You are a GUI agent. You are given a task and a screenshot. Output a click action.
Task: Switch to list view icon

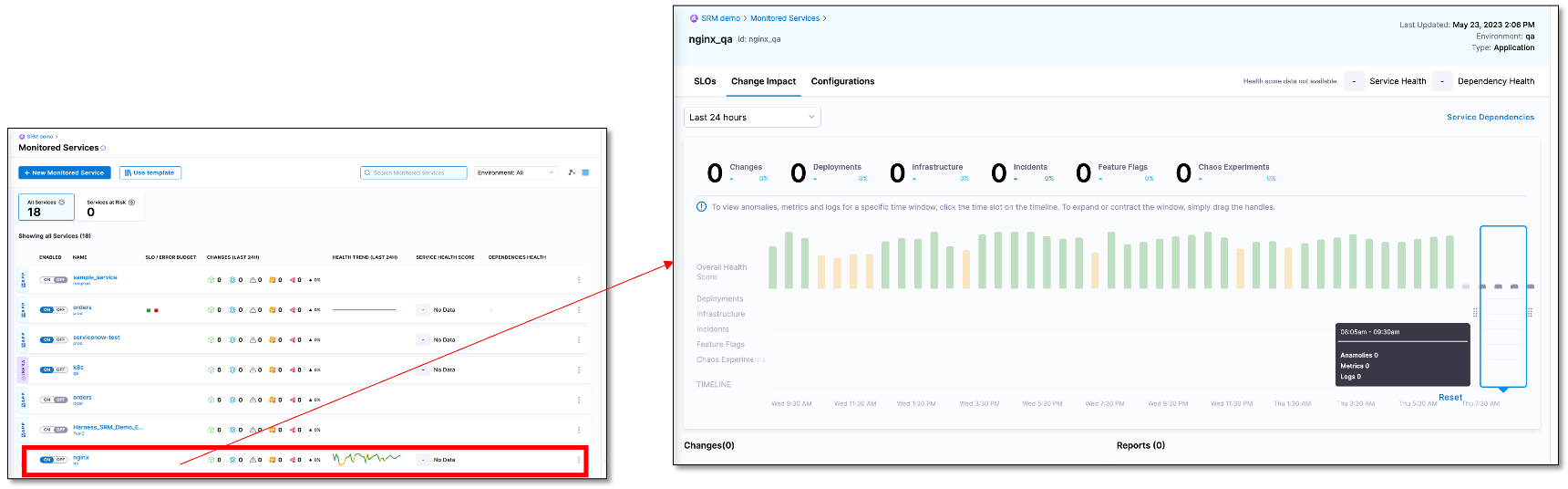coord(585,172)
